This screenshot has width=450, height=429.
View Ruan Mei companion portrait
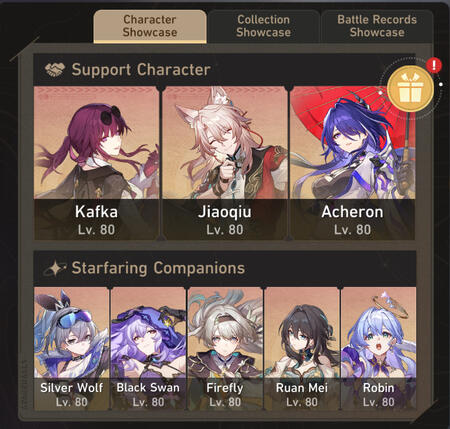click(x=302, y=349)
